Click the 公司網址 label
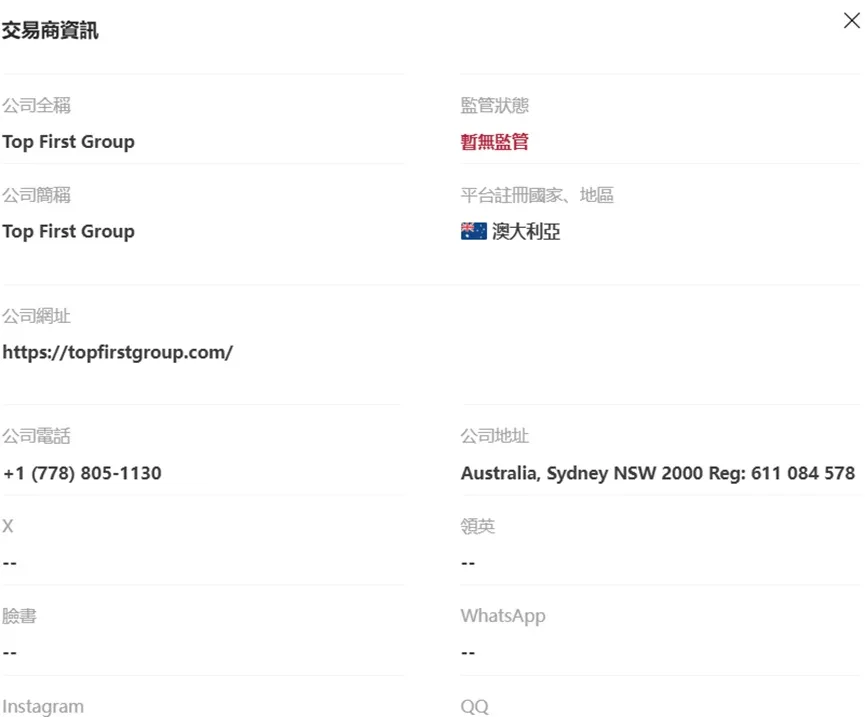The height and width of the screenshot is (717, 865). 36,316
